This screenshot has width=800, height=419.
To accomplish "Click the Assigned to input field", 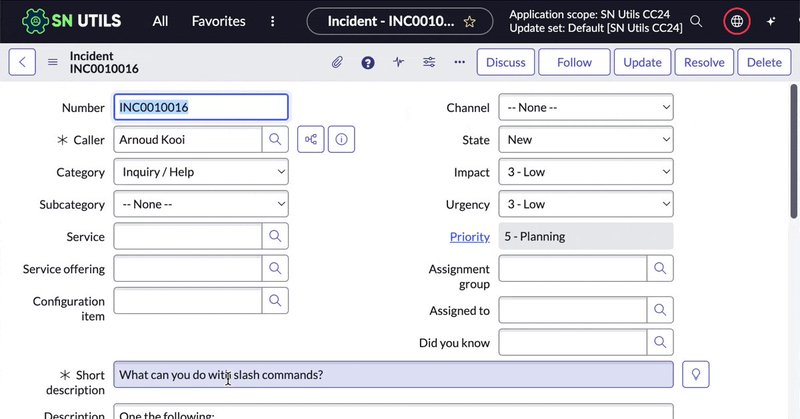I will 572,310.
